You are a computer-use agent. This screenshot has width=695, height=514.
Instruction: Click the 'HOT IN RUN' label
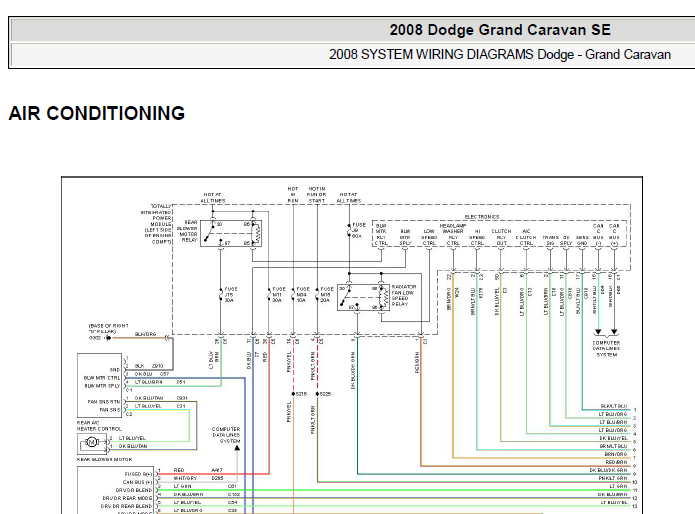293,195
